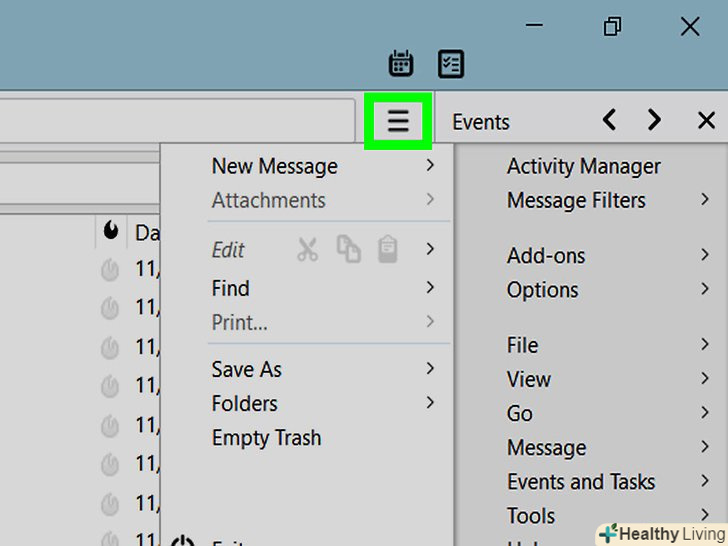728x546 pixels.
Task: Minimize the Thunderbird window
Action: coord(534,26)
